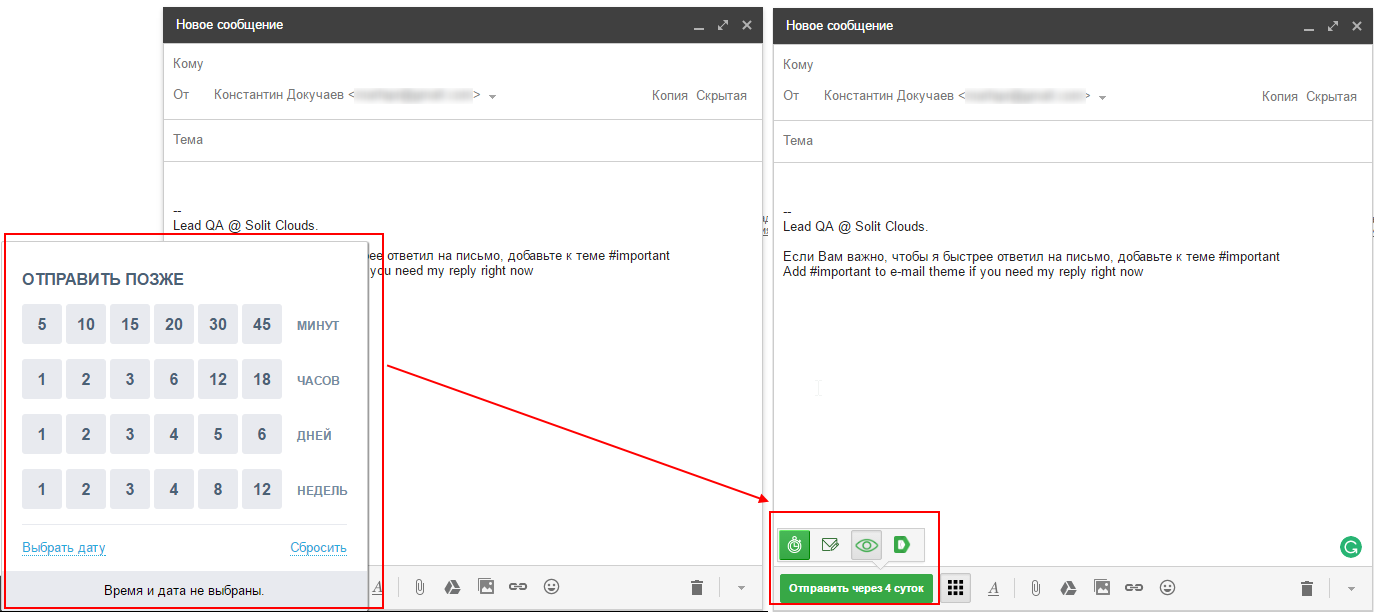Click the Время и дата не выбраны status
Screen dimensions: 1388x612
184,591
